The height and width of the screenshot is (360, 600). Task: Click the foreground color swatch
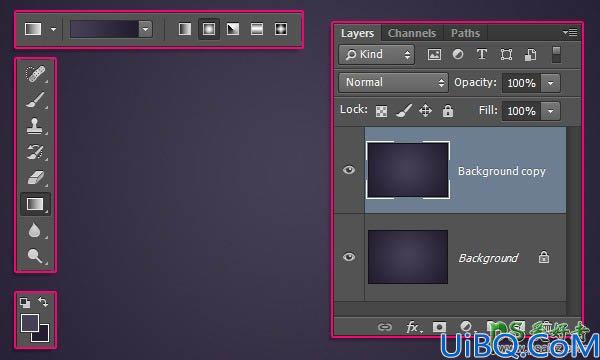click(x=30, y=323)
